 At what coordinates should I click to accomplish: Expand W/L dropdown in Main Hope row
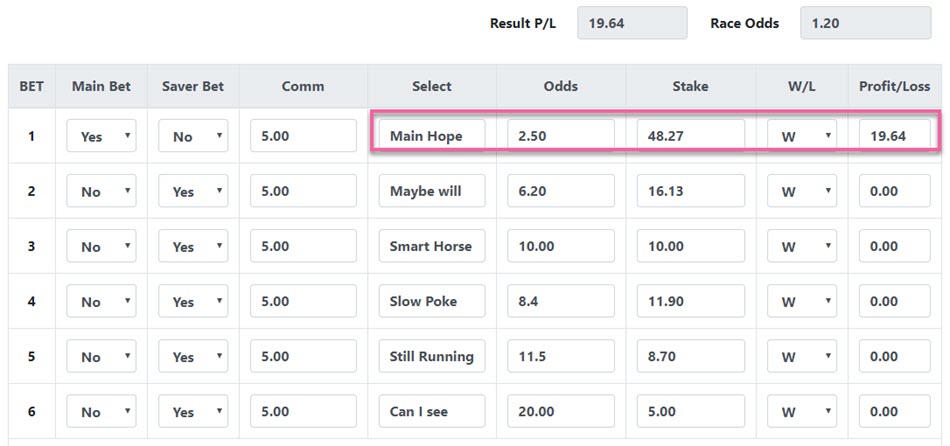click(802, 136)
